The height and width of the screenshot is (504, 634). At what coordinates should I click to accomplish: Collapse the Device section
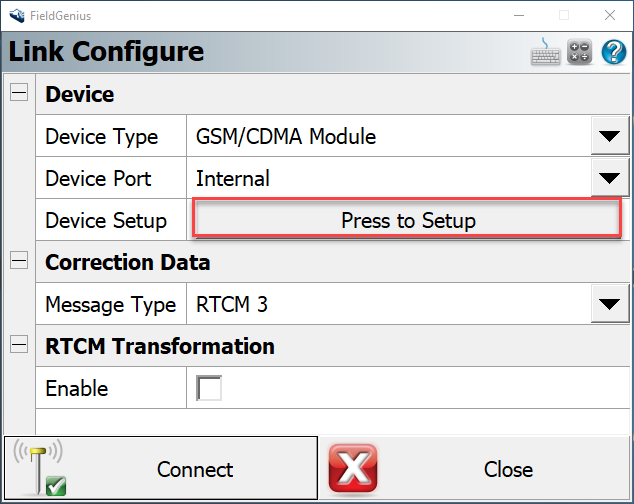pyautogui.click(x=19, y=94)
